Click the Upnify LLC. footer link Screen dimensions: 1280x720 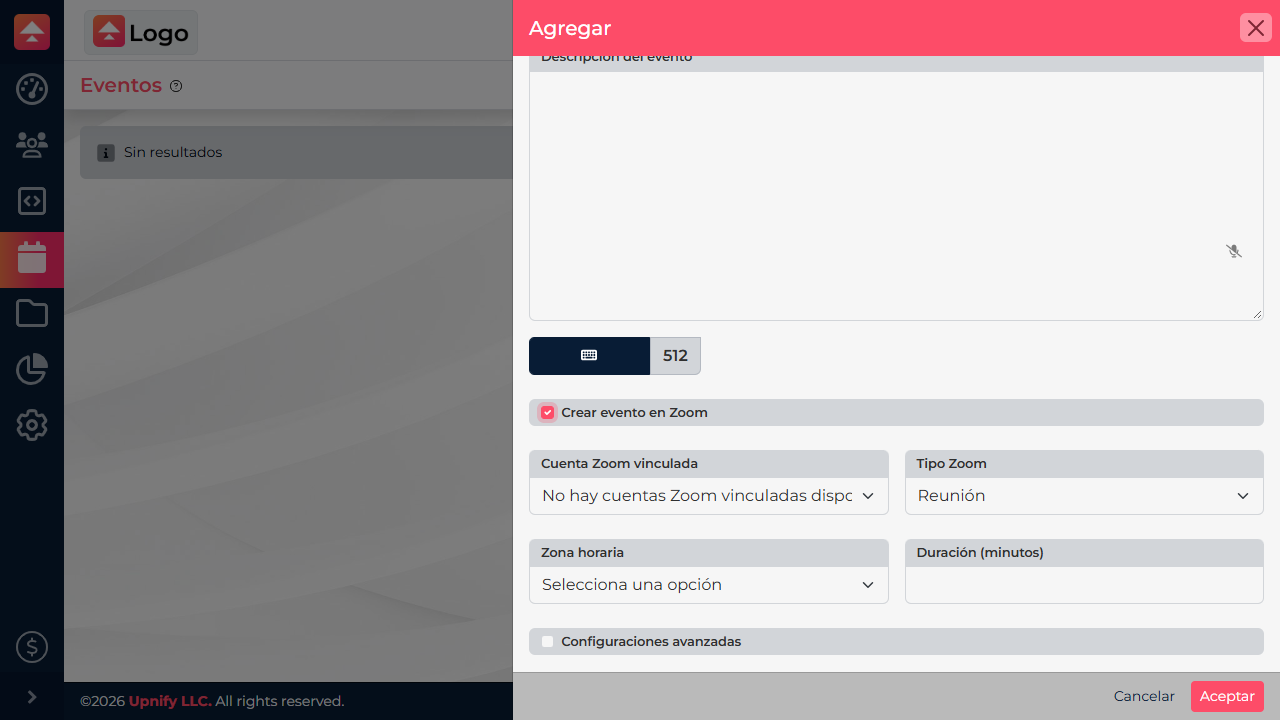click(x=170, y=701)
